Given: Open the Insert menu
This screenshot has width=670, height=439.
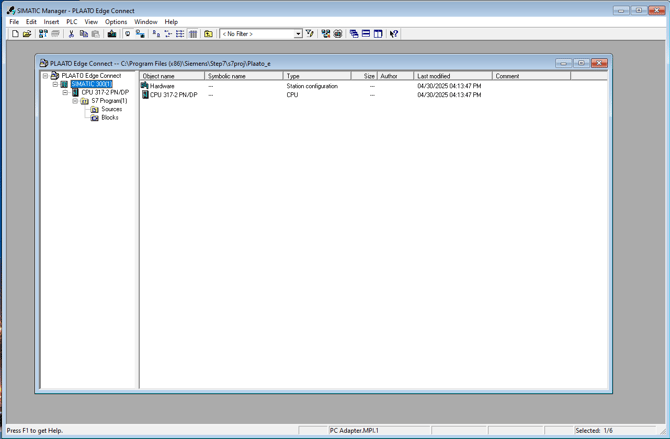Looking at the screenshot, I should [51, 22].
